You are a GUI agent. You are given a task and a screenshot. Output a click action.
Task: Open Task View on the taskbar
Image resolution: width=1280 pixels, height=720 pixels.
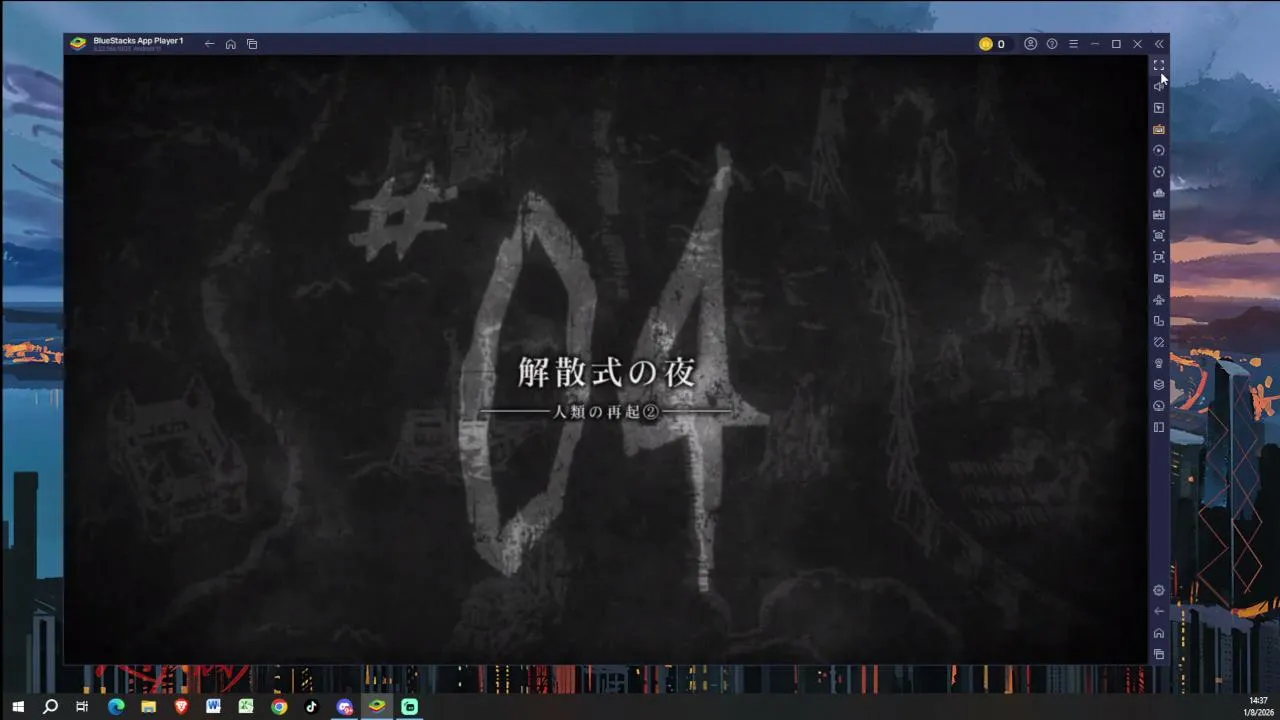pos(83,706)
